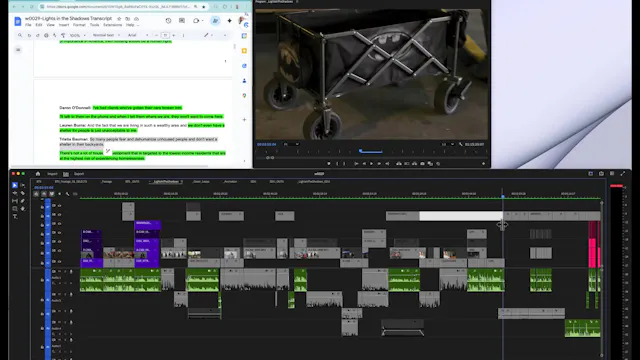Select the Selection tool in Premiere toolbar

coord(15,185)
